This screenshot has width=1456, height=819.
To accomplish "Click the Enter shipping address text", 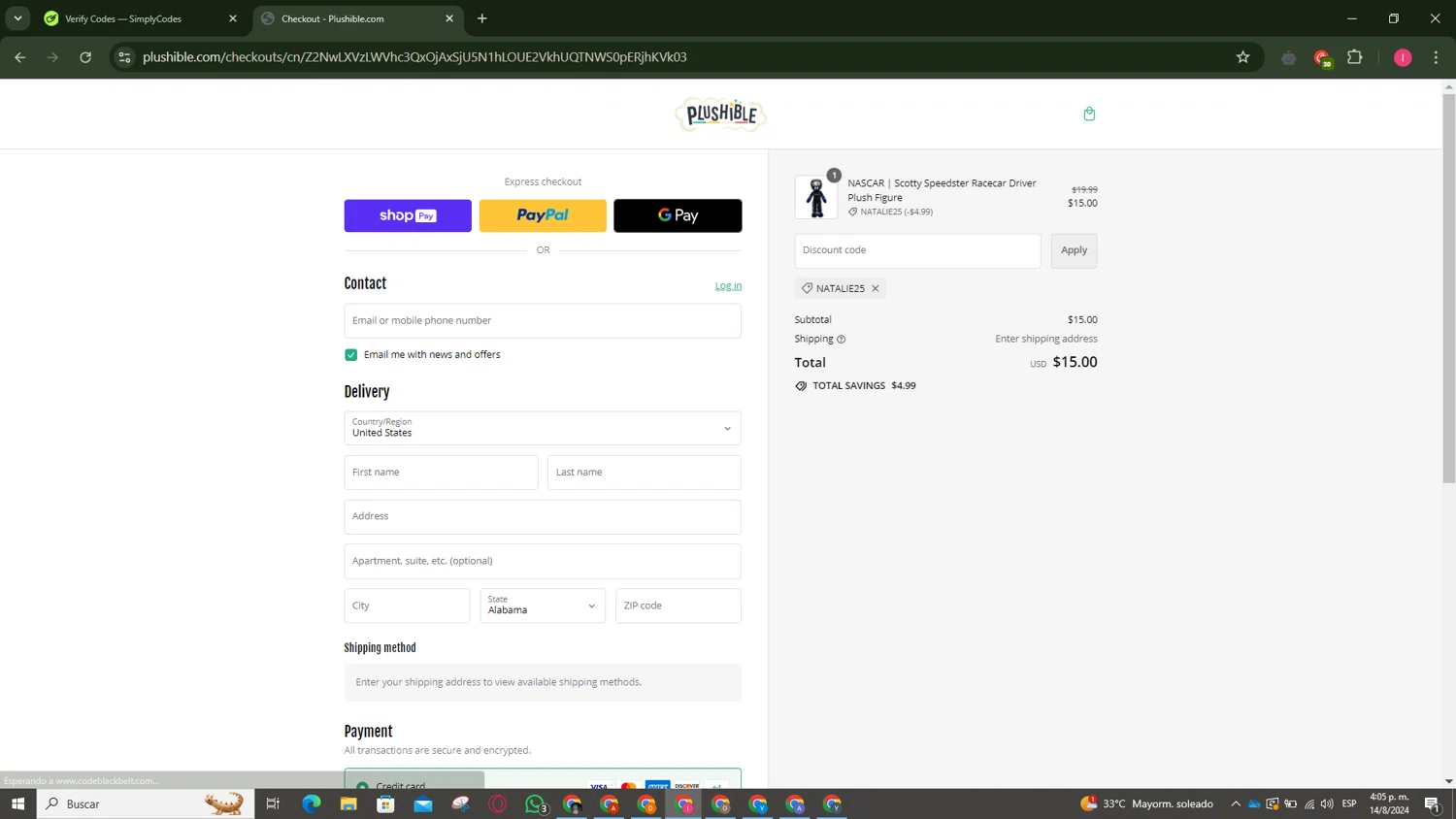I will pos(1046,339).
